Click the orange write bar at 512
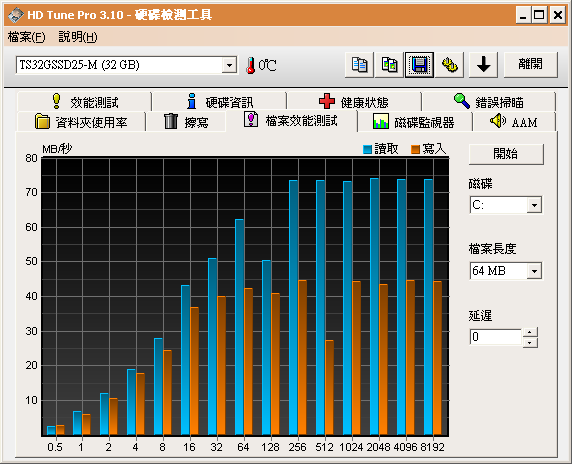Viewport: 572px width, 464px height. (329, 387)
